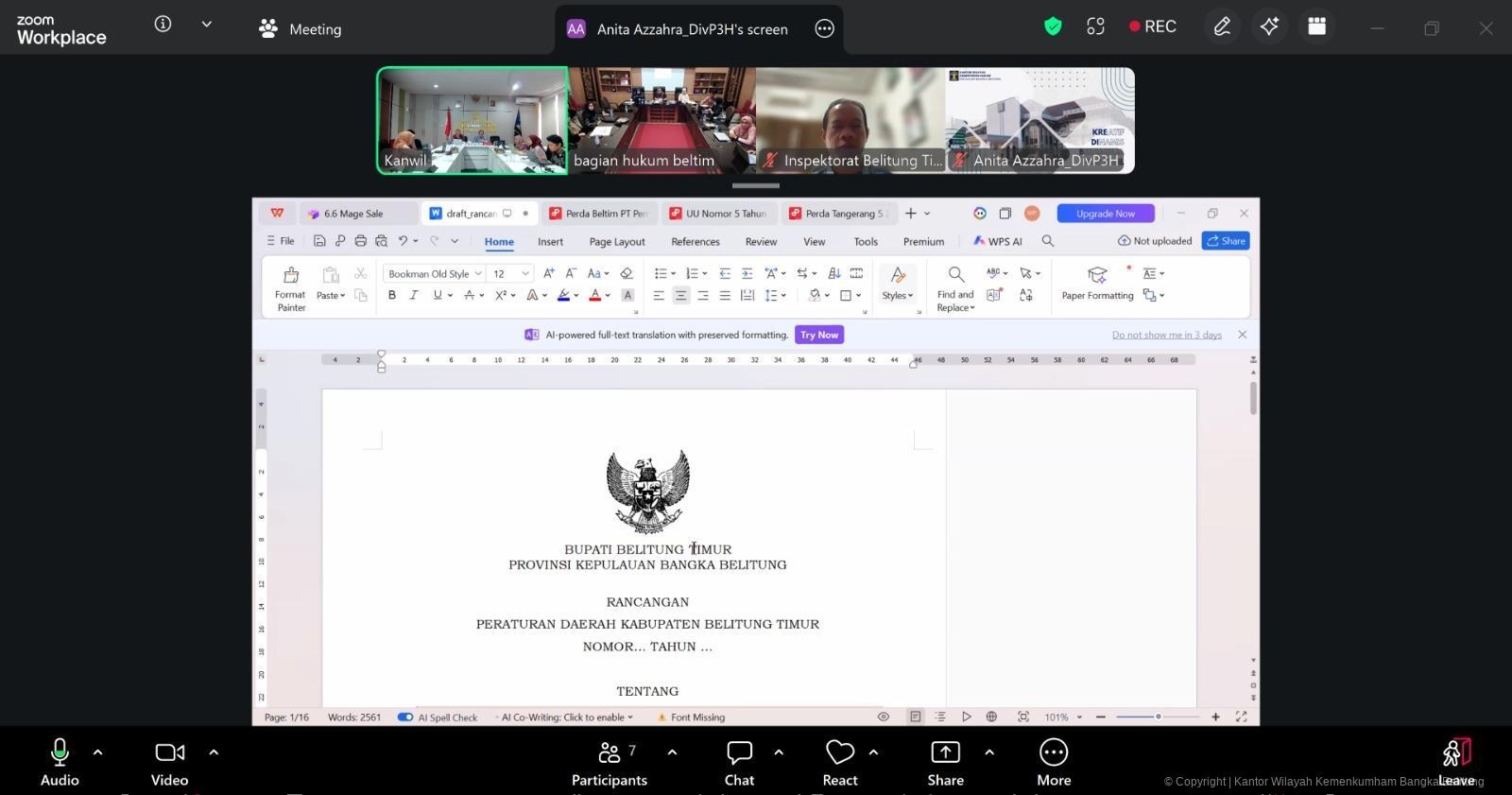Click the clear formatting eraser icon
Screen dimensions: 1512x795
point(626,273)
